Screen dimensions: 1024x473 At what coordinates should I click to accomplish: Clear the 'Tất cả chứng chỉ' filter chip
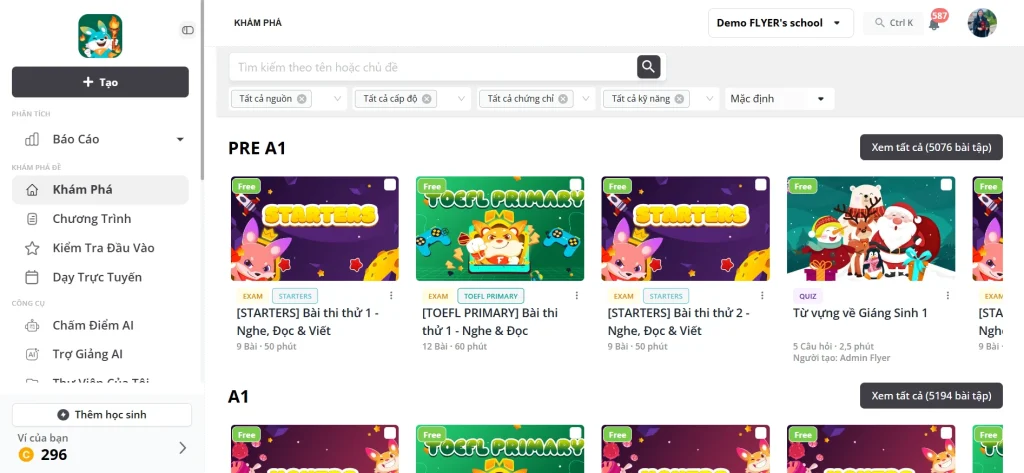click(x=564, y=99)
